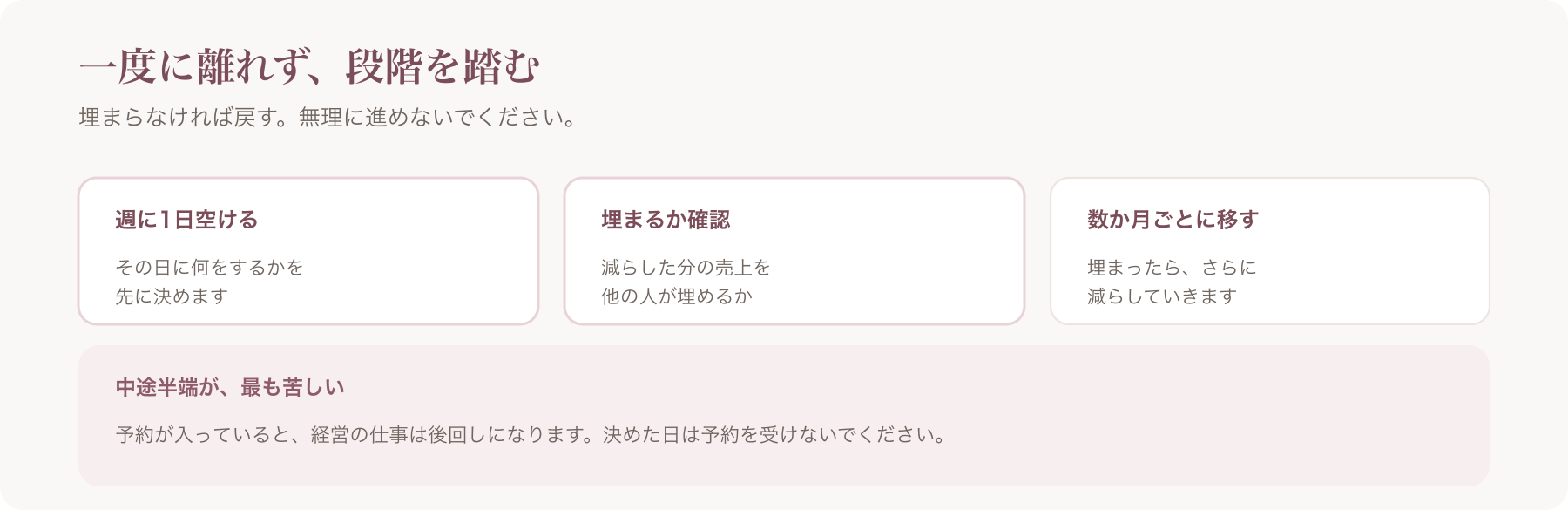Click the text 減らした分の売上を
Viewport: 1568px width, 510px height.
686,268
